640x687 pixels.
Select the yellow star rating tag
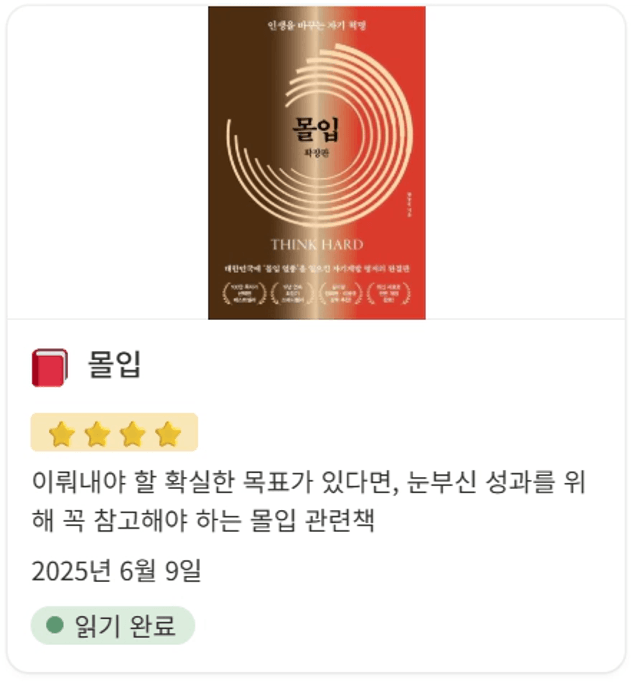coord(114,432)
